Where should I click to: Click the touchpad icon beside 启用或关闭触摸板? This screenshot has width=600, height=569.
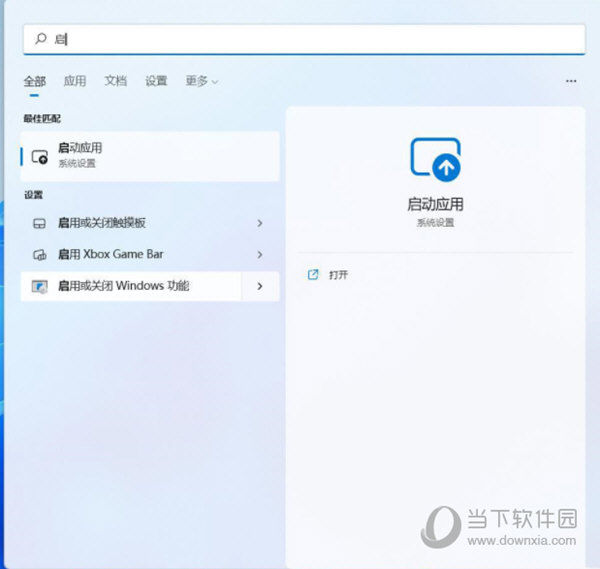coord(40,223)
